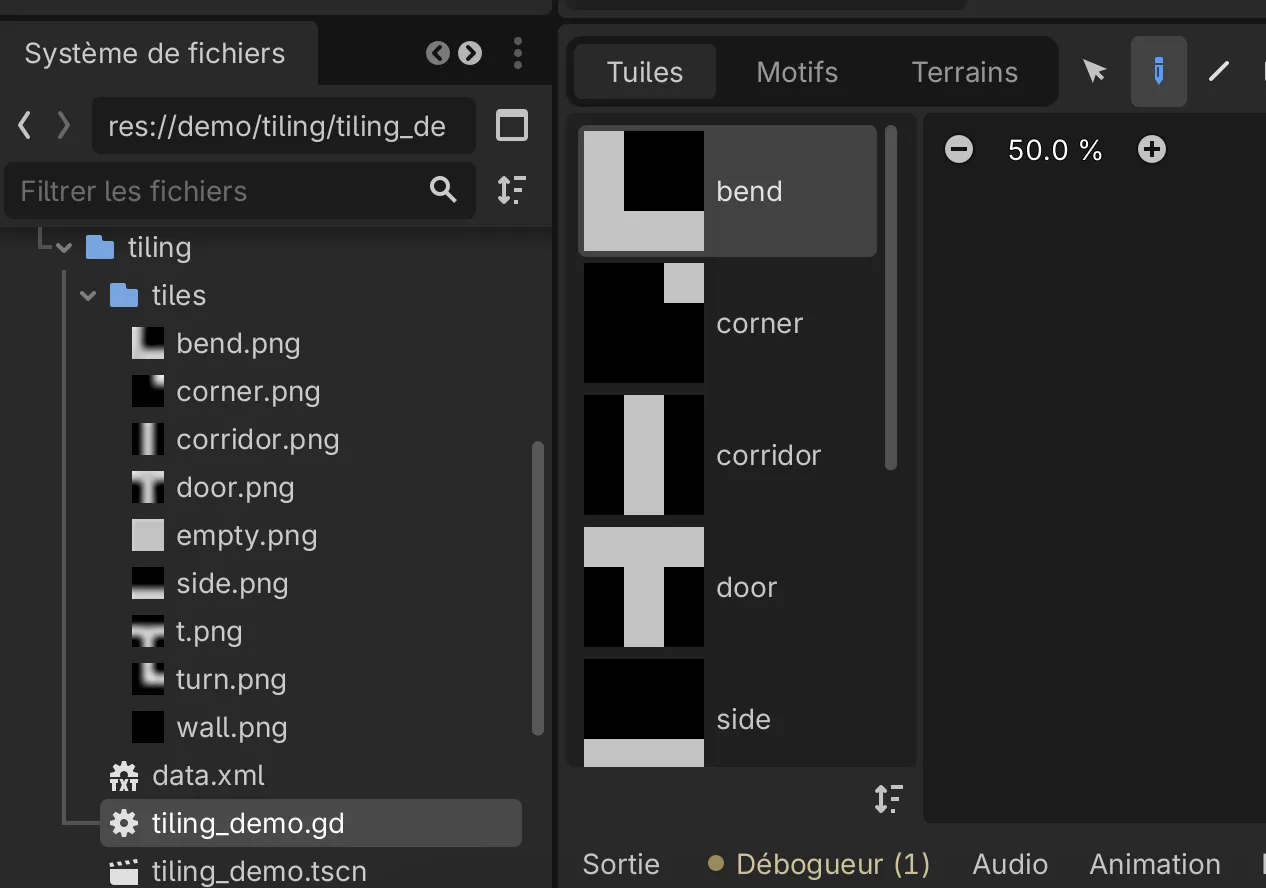Select the side tile

pyautogui.click(x=727, y=712)
